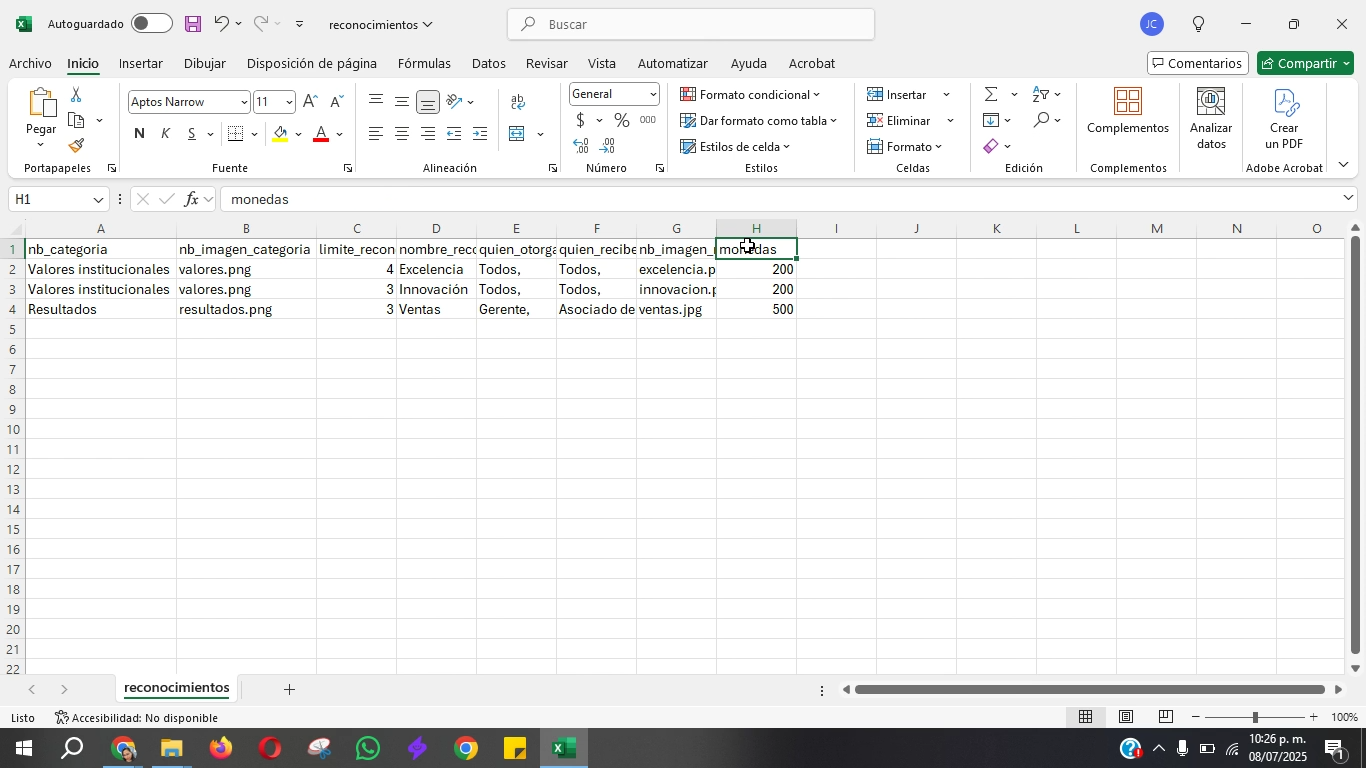This screenshot has width=1366, height=768.
Task: Apply the yellow fill color bucket
Action: tap(280, 134)
